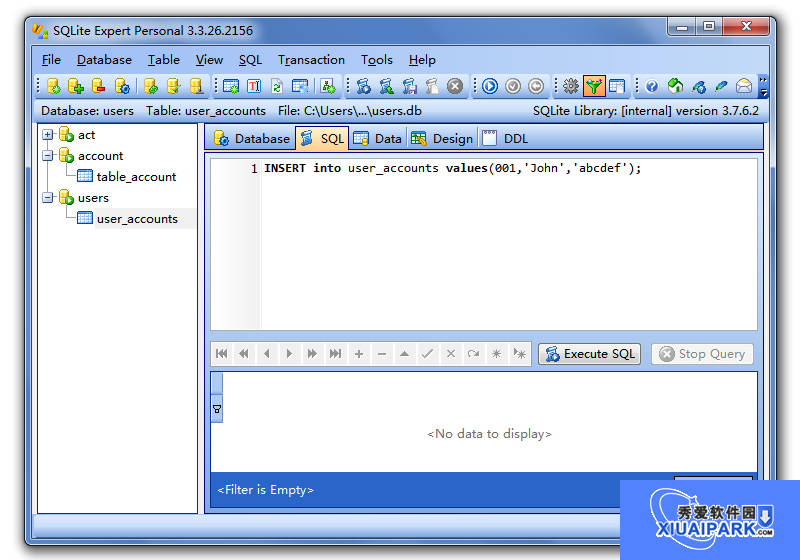Image resolution: width=800 pixels, height=560 pixels.
Task: Click the Stop Query button
Action: tap(702, 353)
